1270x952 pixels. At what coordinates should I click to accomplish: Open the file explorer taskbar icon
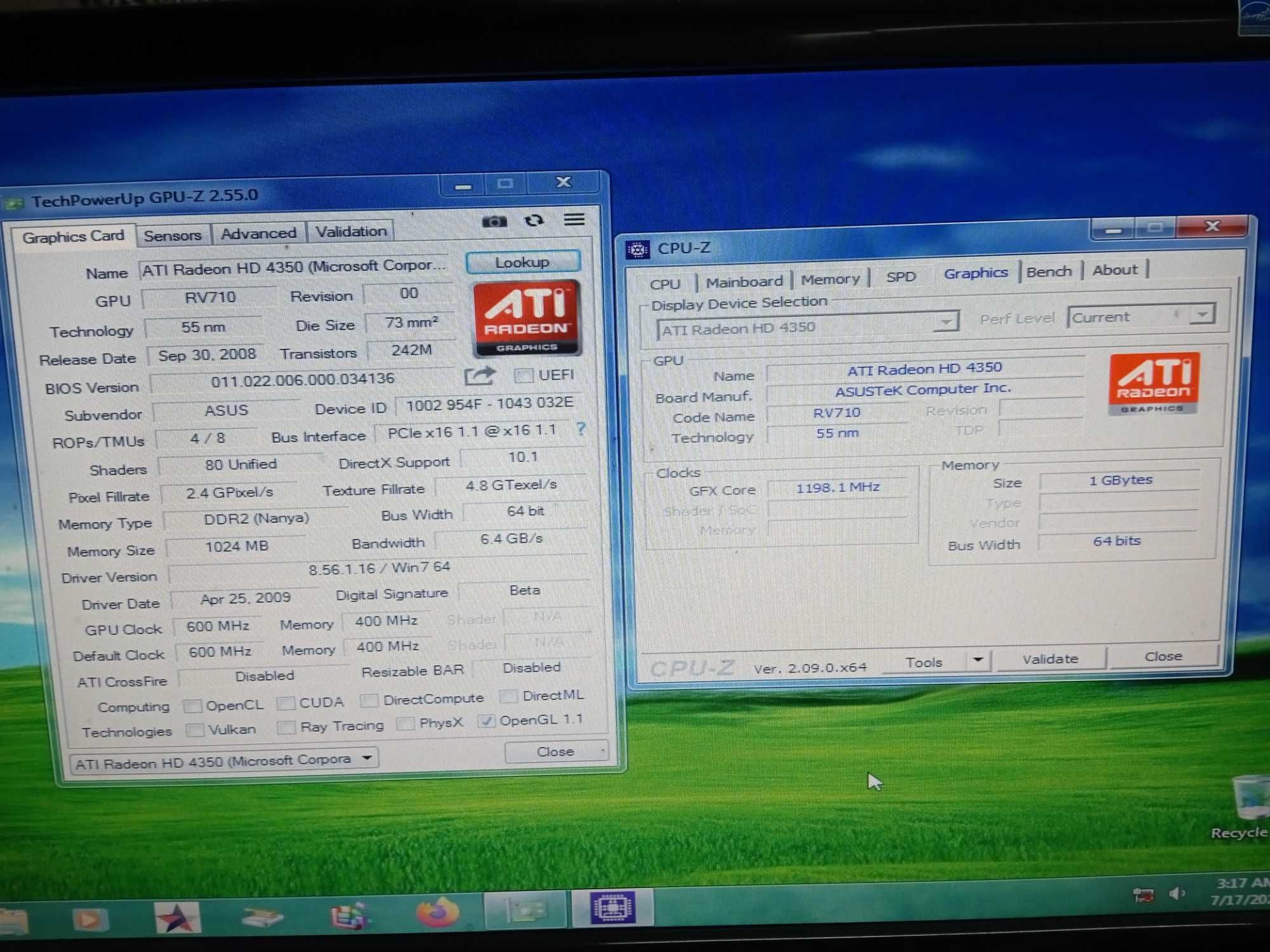click(13, 922)
